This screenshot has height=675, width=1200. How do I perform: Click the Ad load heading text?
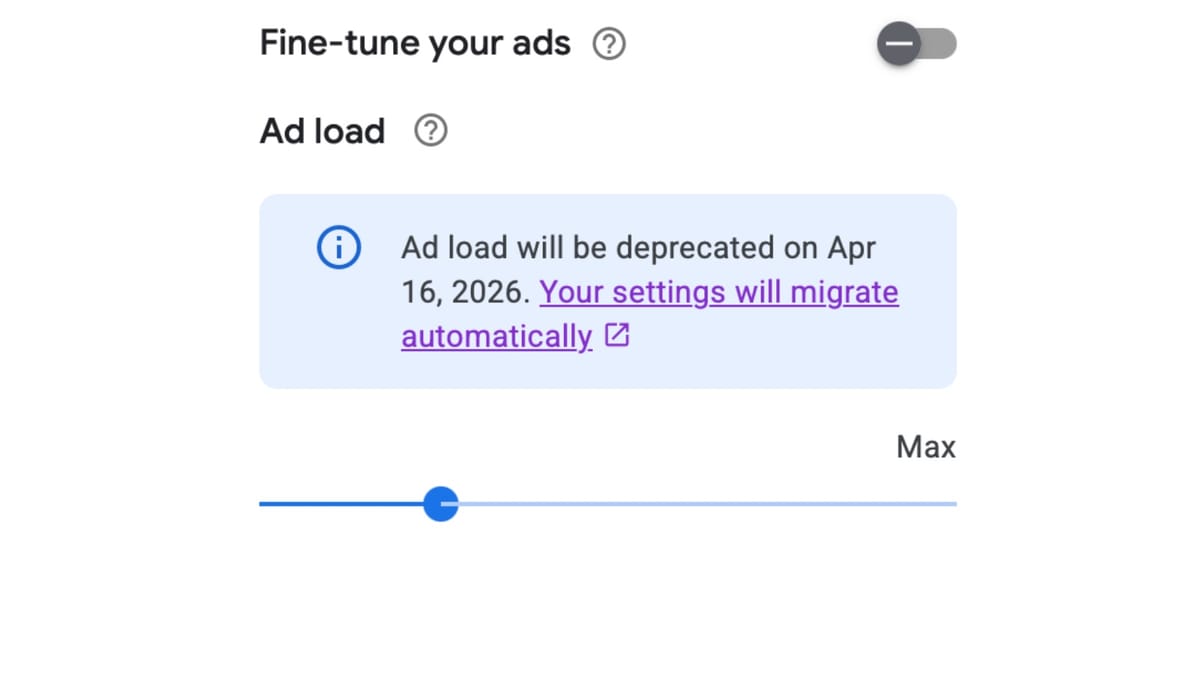click(x=322, y=130)
